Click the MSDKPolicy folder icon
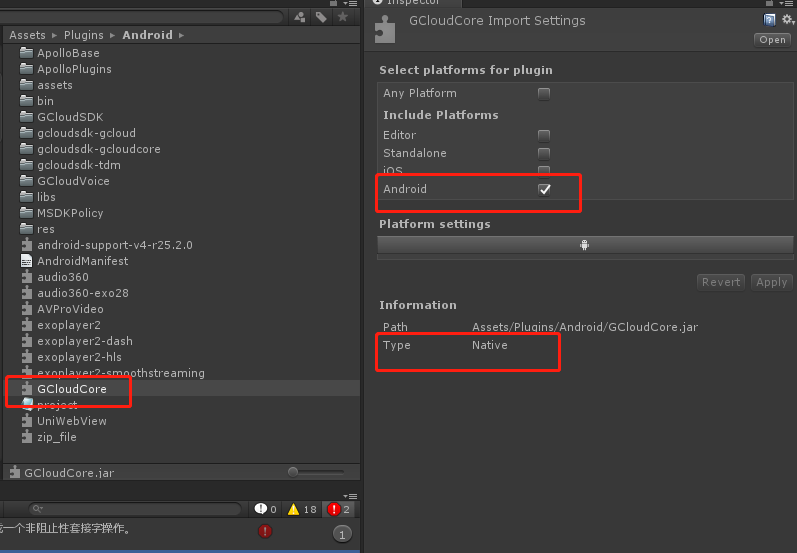Viewport: 797px width, 553px height. [x=26, y=213]
